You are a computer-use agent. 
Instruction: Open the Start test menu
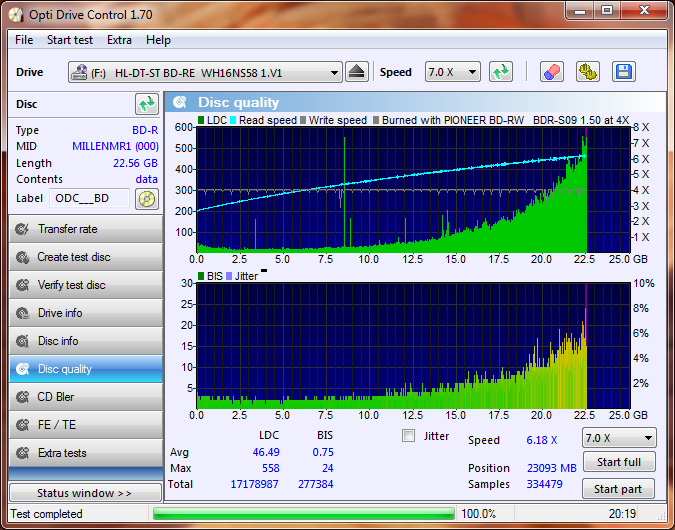[69, 40]
